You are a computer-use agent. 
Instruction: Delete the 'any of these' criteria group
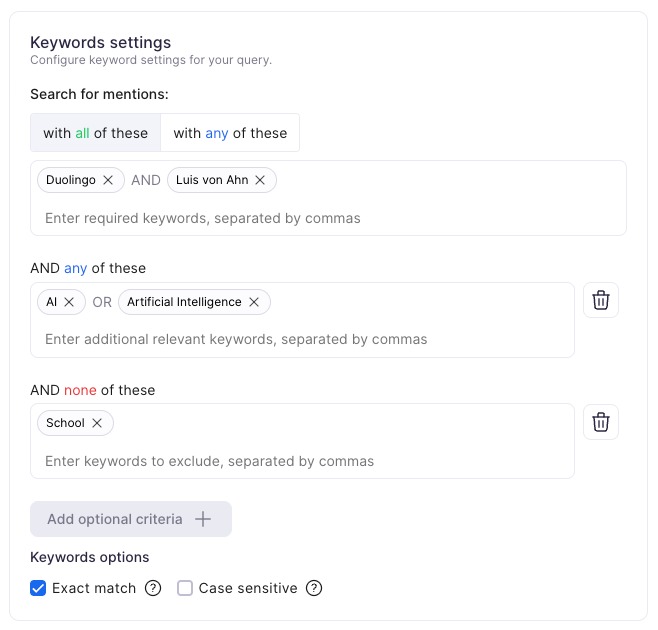click(601, 300)
